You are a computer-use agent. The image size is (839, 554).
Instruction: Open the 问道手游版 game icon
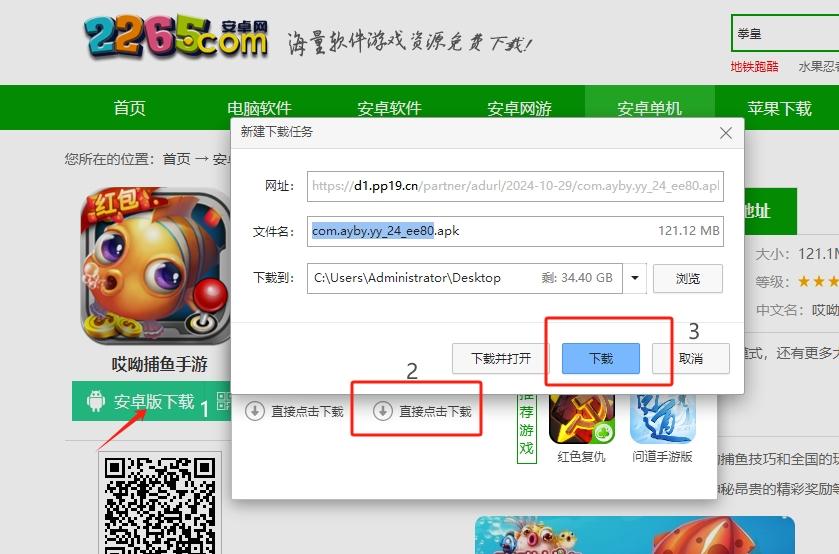pyautogui.click(x=662, y=415)
